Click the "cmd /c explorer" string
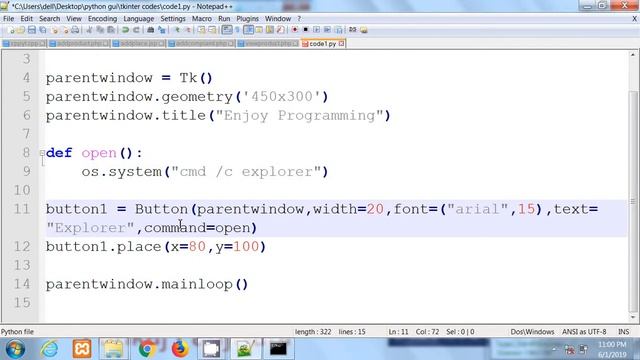Image resolution: width=640 pixels, height=360 pixels. click(246, 172)
